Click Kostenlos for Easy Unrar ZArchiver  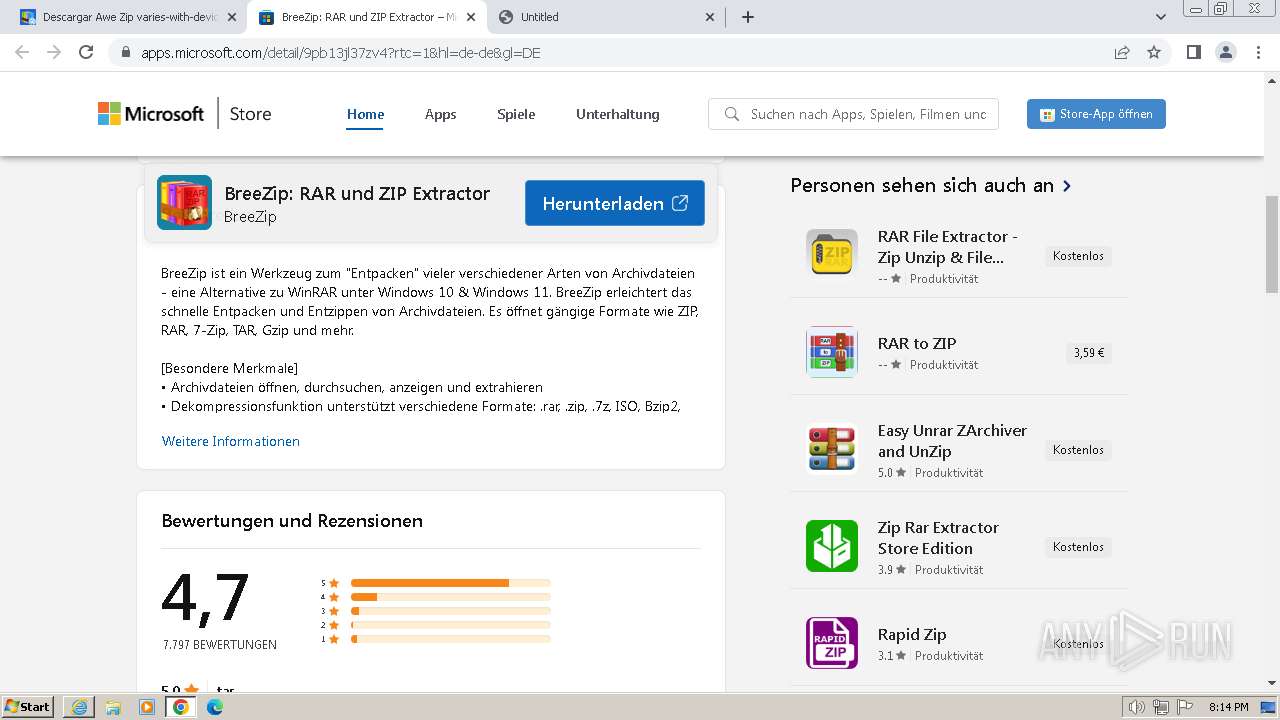pyautogui.click(x=1078, y=450)
